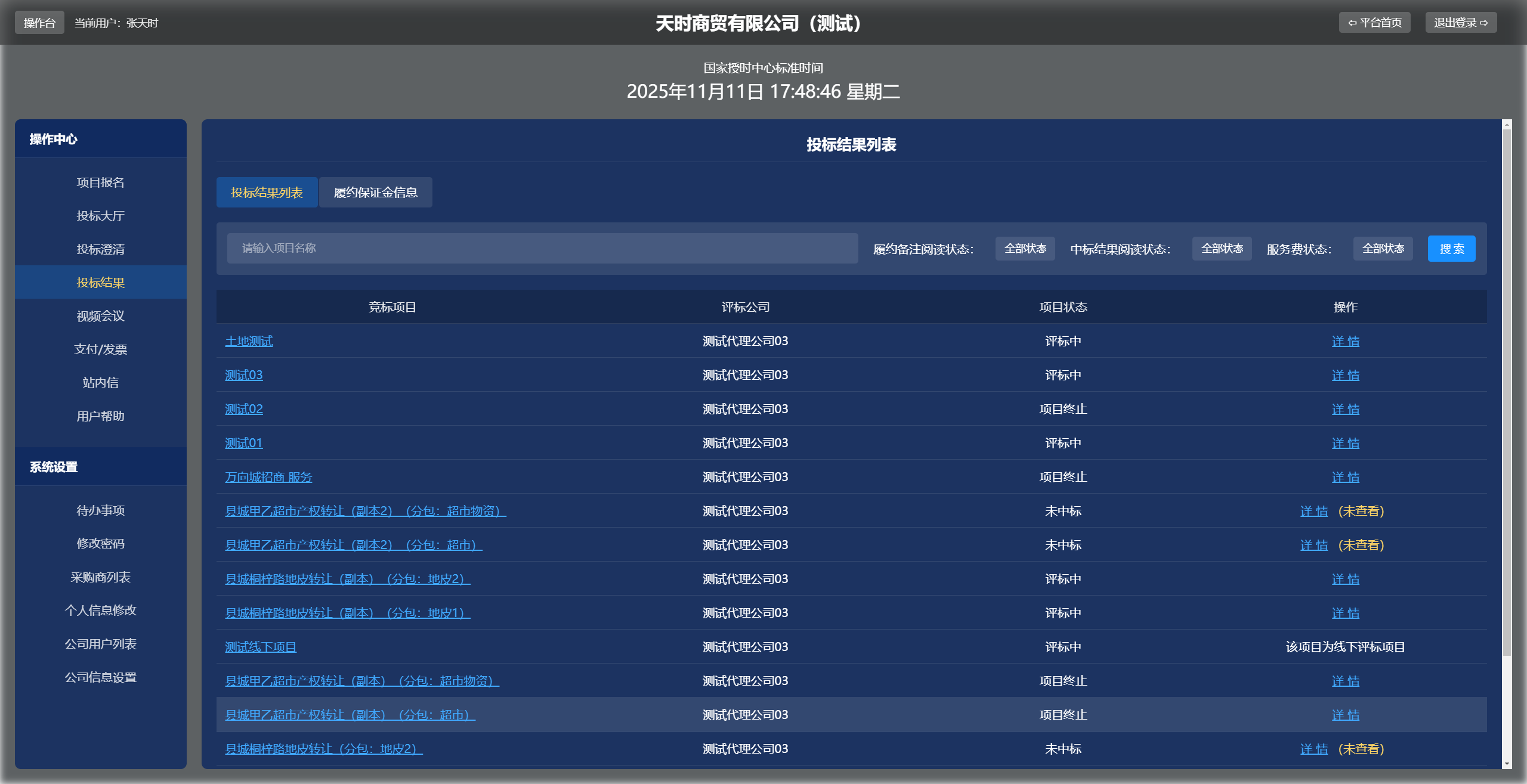Open 详情 for the 测试02 row
The width and height of the screenshot is (1527, 784).
click(x=1345, y=409)
